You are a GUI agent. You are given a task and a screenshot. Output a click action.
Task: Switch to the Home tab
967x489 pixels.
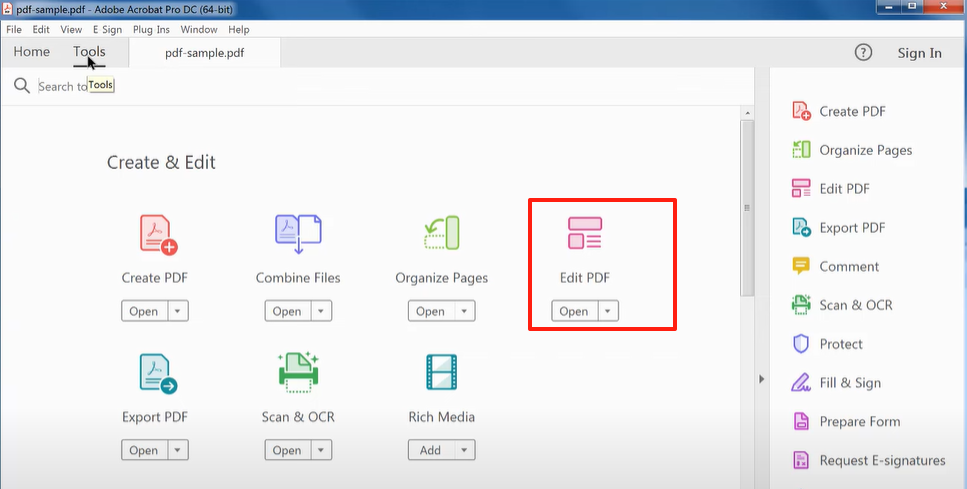(x=31, y=52)
